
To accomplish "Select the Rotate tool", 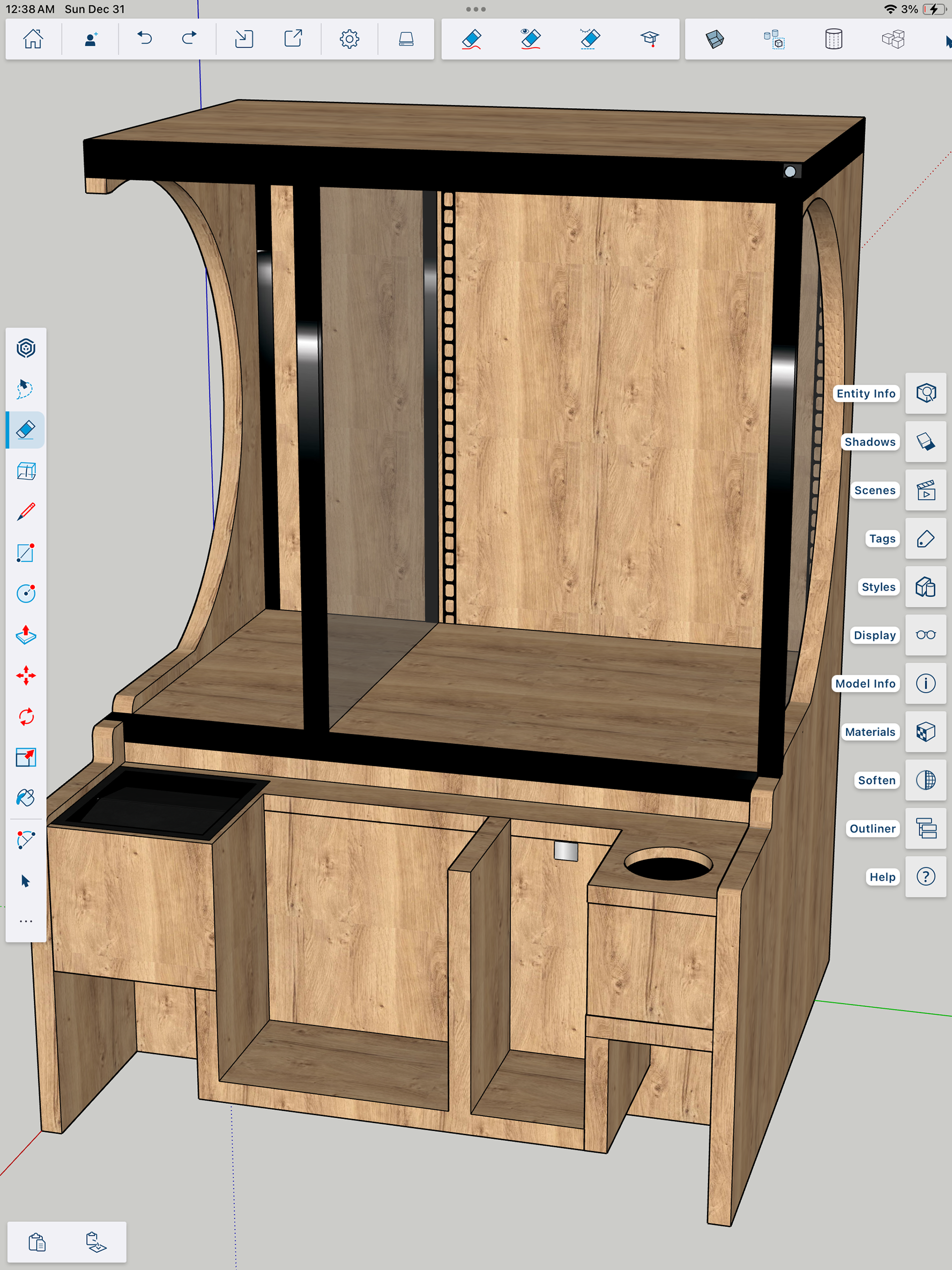I will (x=26, y=717).
